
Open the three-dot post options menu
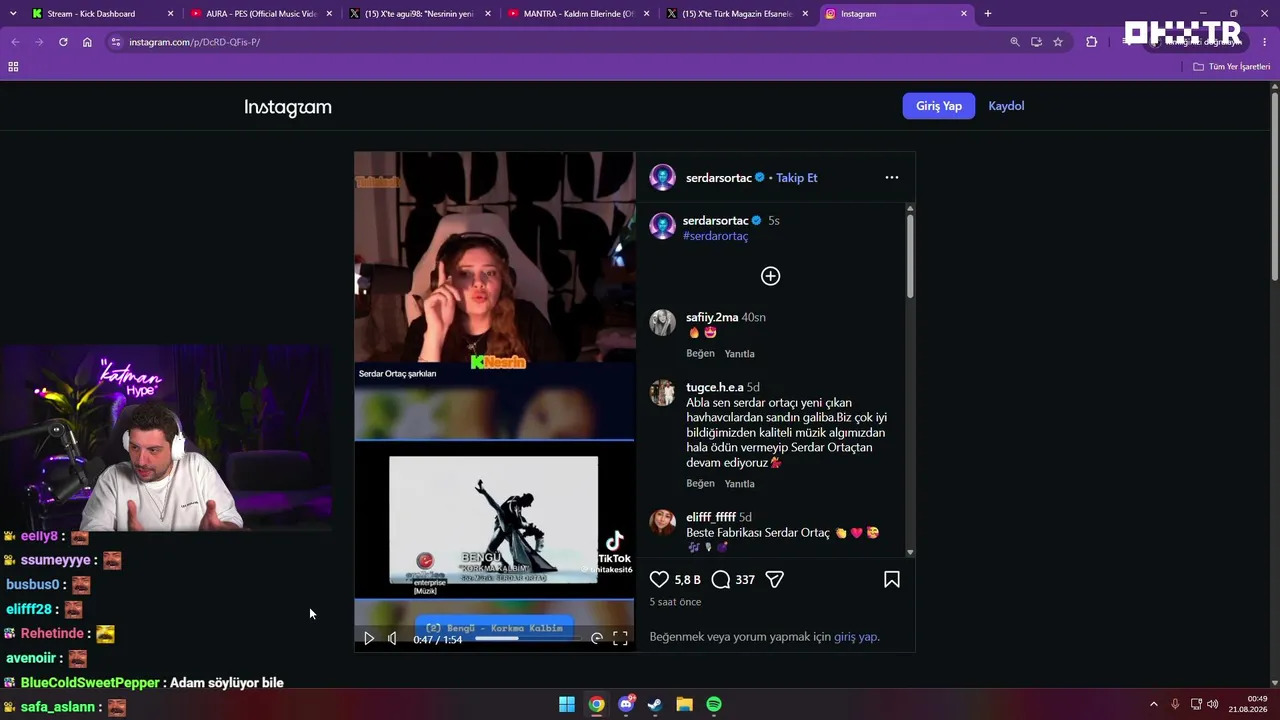[x=892, y=178]
